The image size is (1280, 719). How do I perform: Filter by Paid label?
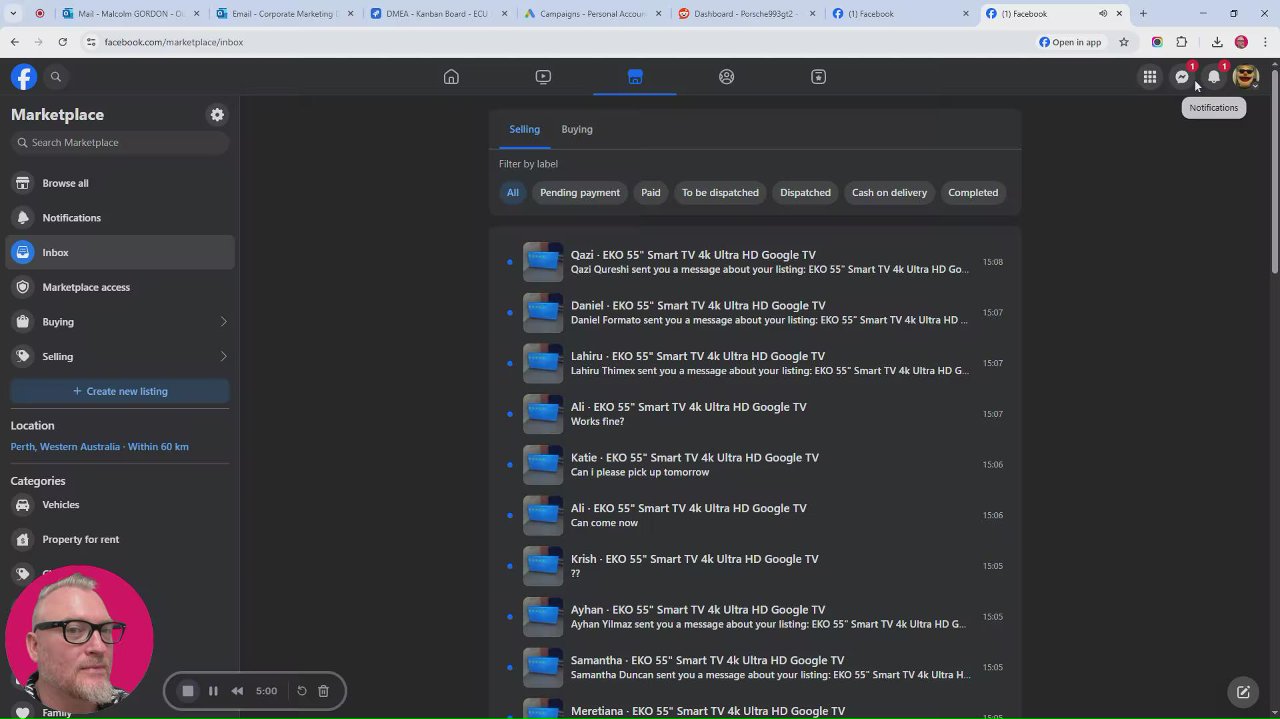pos(651,192)
